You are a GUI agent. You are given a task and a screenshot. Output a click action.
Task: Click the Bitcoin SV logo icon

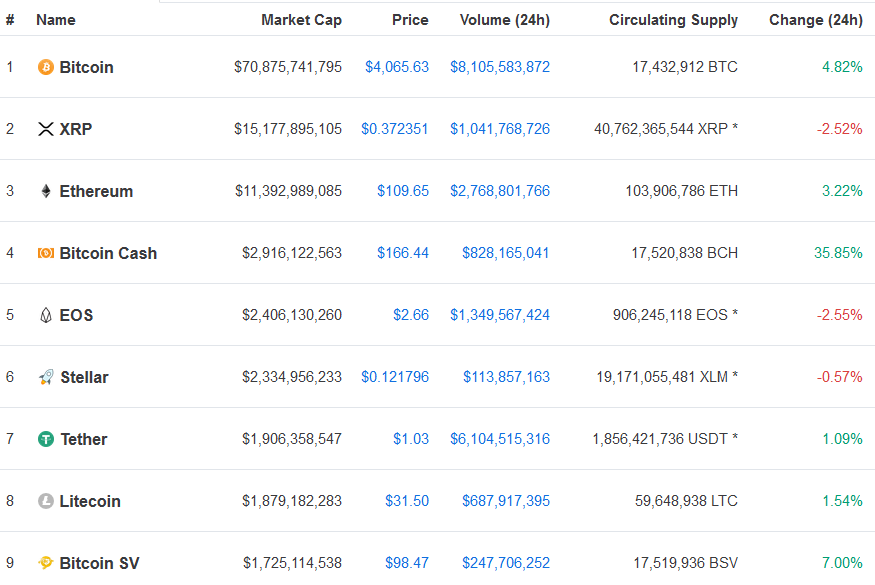point(46,563)
